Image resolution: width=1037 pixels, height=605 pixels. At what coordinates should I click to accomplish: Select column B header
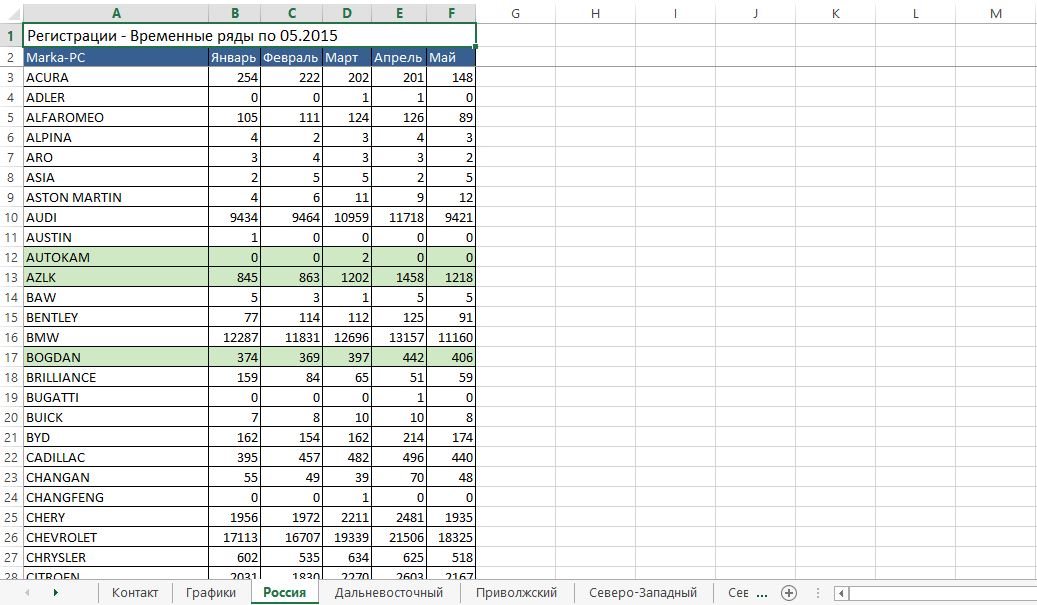[235, 13]
